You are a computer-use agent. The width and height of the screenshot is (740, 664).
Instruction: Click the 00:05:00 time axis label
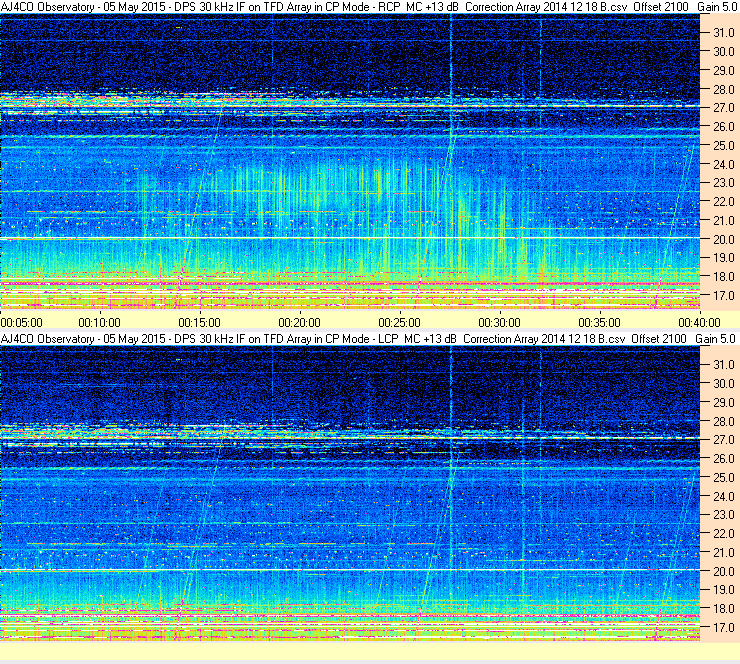22,323
